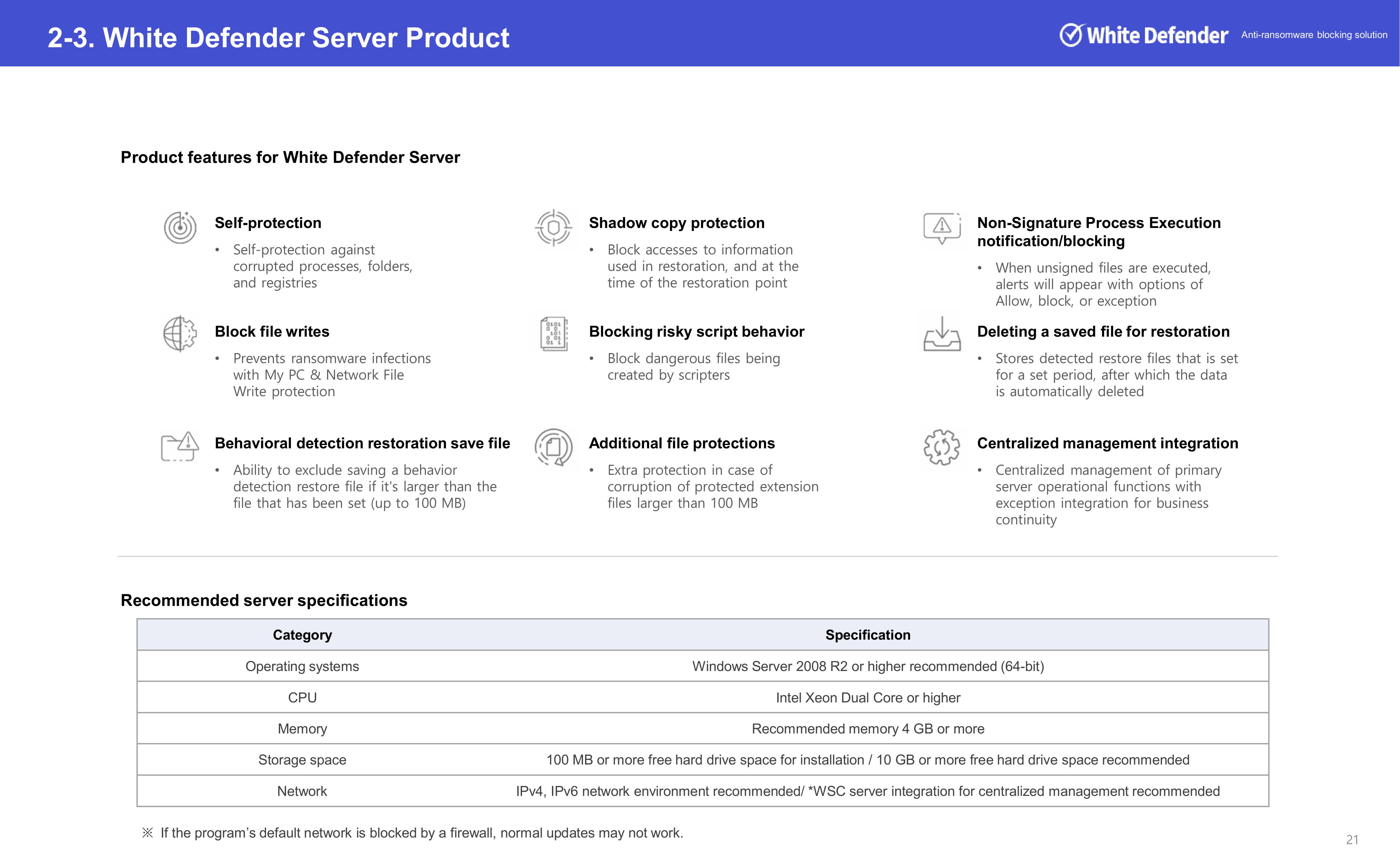Image resolution: width=1400 pixels, height=859 pixels.
Task: Click the Shadow copy protection shield icon
Action: tap(553, 228)
